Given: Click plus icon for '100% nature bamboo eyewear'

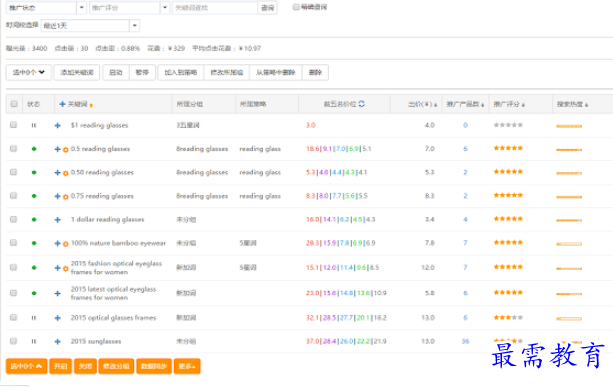Looking at the screenshot, I should 57,243.
